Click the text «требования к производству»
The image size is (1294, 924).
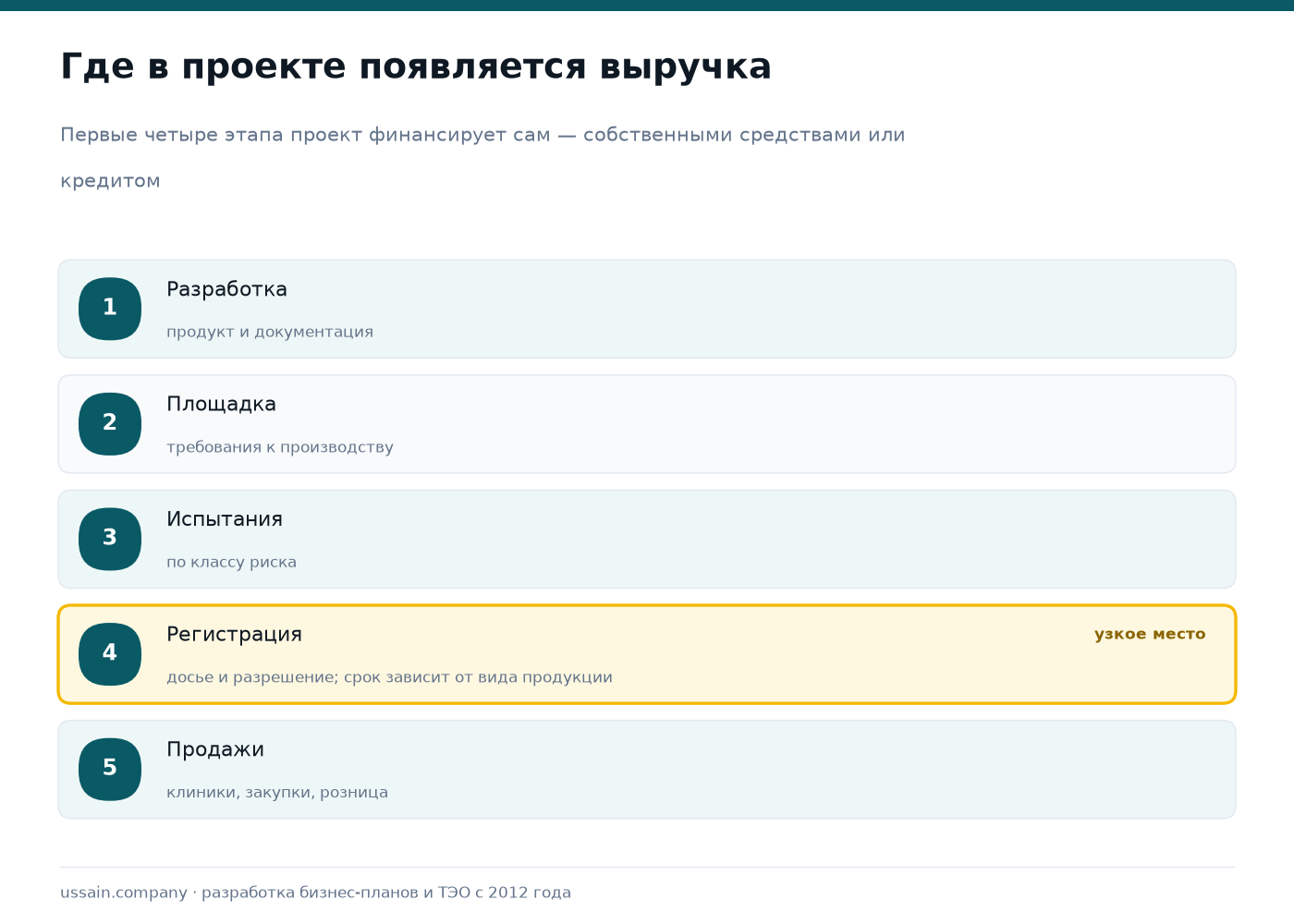tap(280, 447)
